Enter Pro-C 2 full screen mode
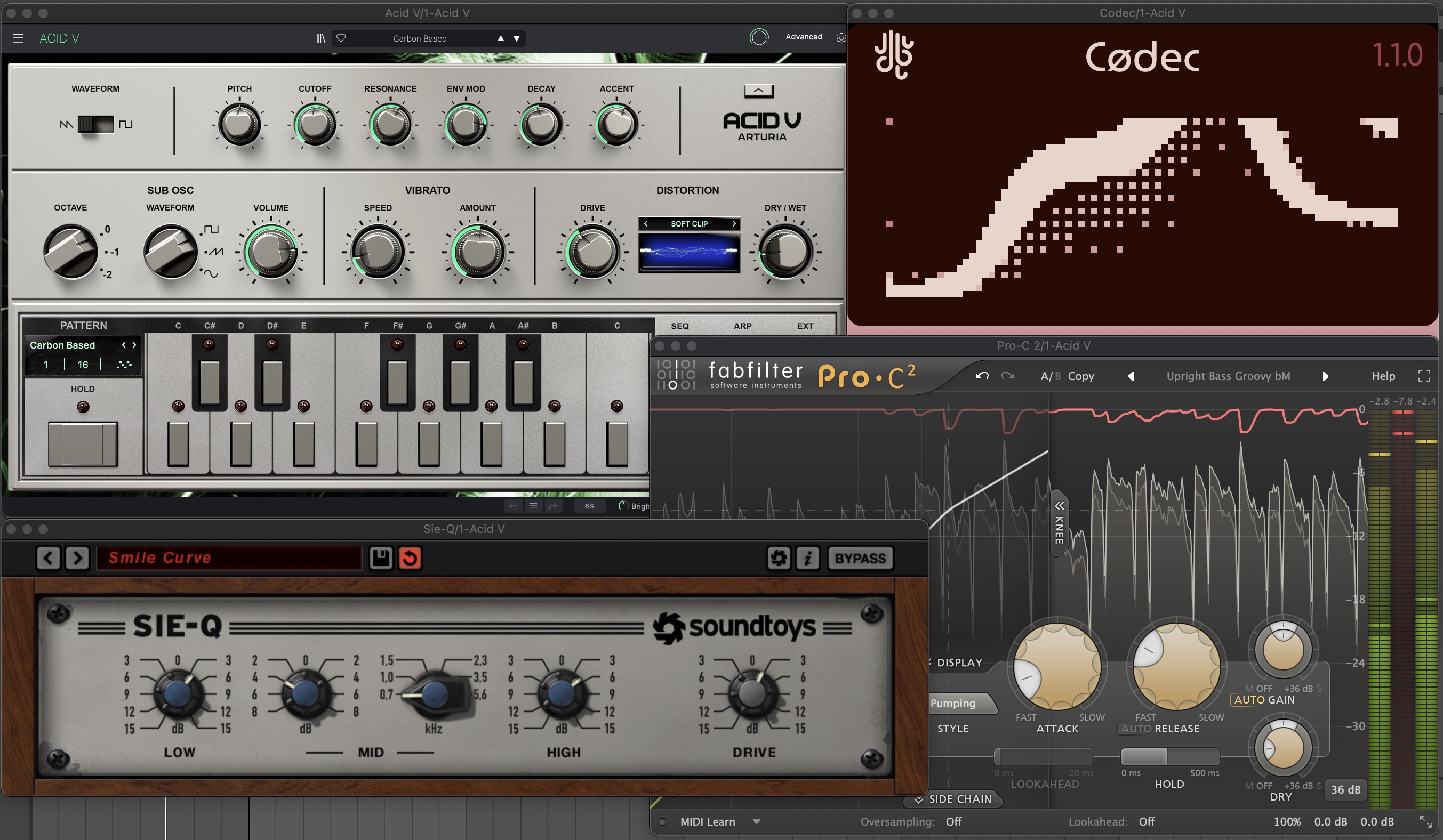This screenshot has height=840, width=1443. (x=1424, y=376)
